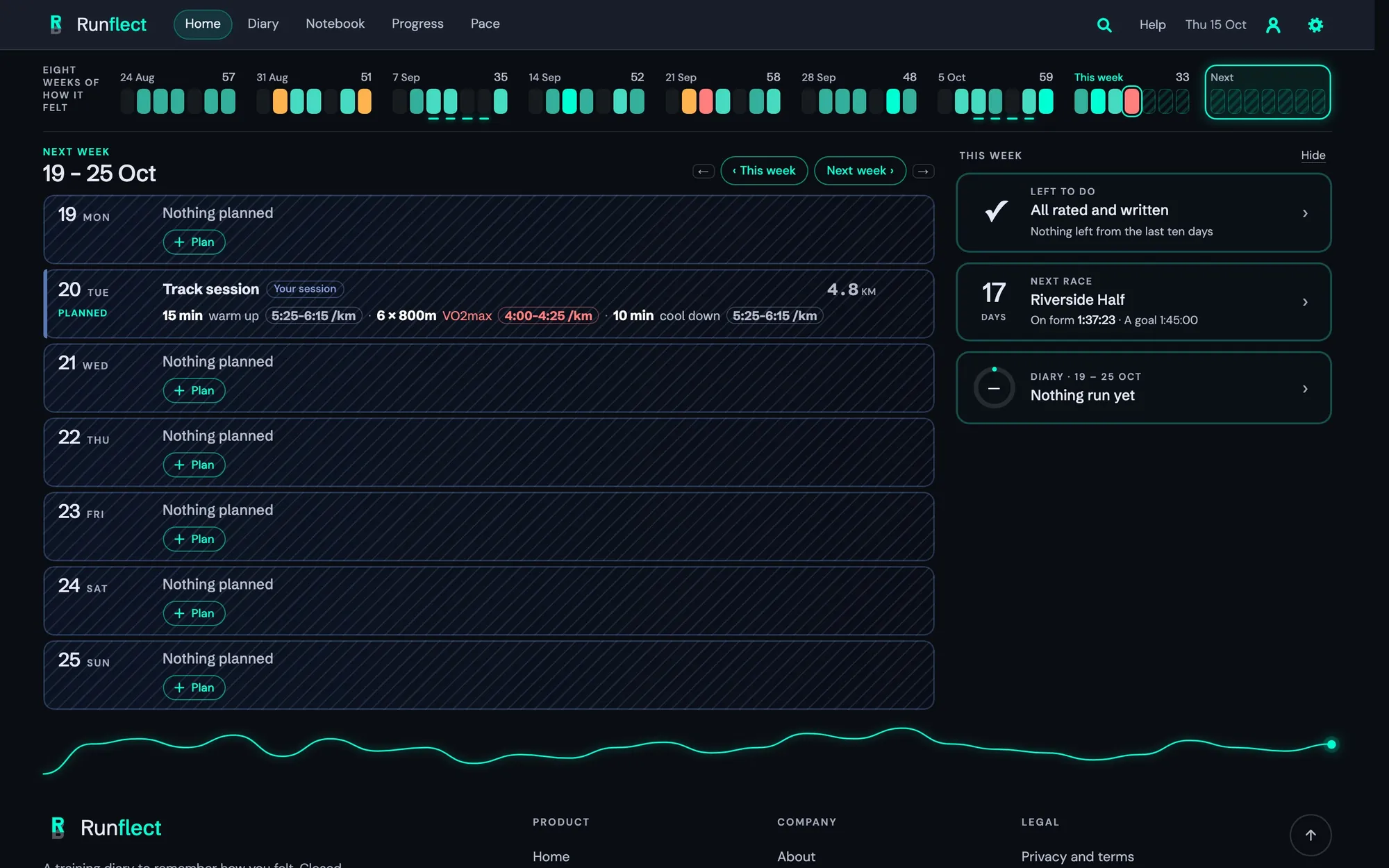Screen dimensions: 1389x868
Task: Open the Privacy and terms link
Action: click(x=1077, y=857)
